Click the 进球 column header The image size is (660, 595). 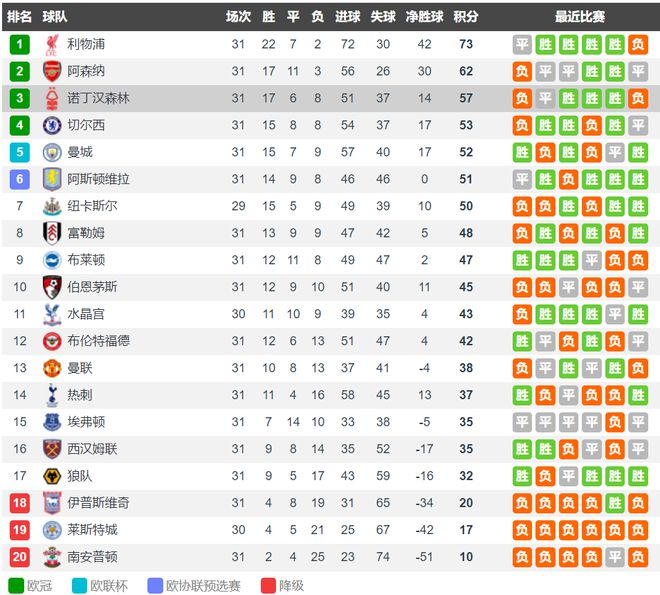[348, 16]
